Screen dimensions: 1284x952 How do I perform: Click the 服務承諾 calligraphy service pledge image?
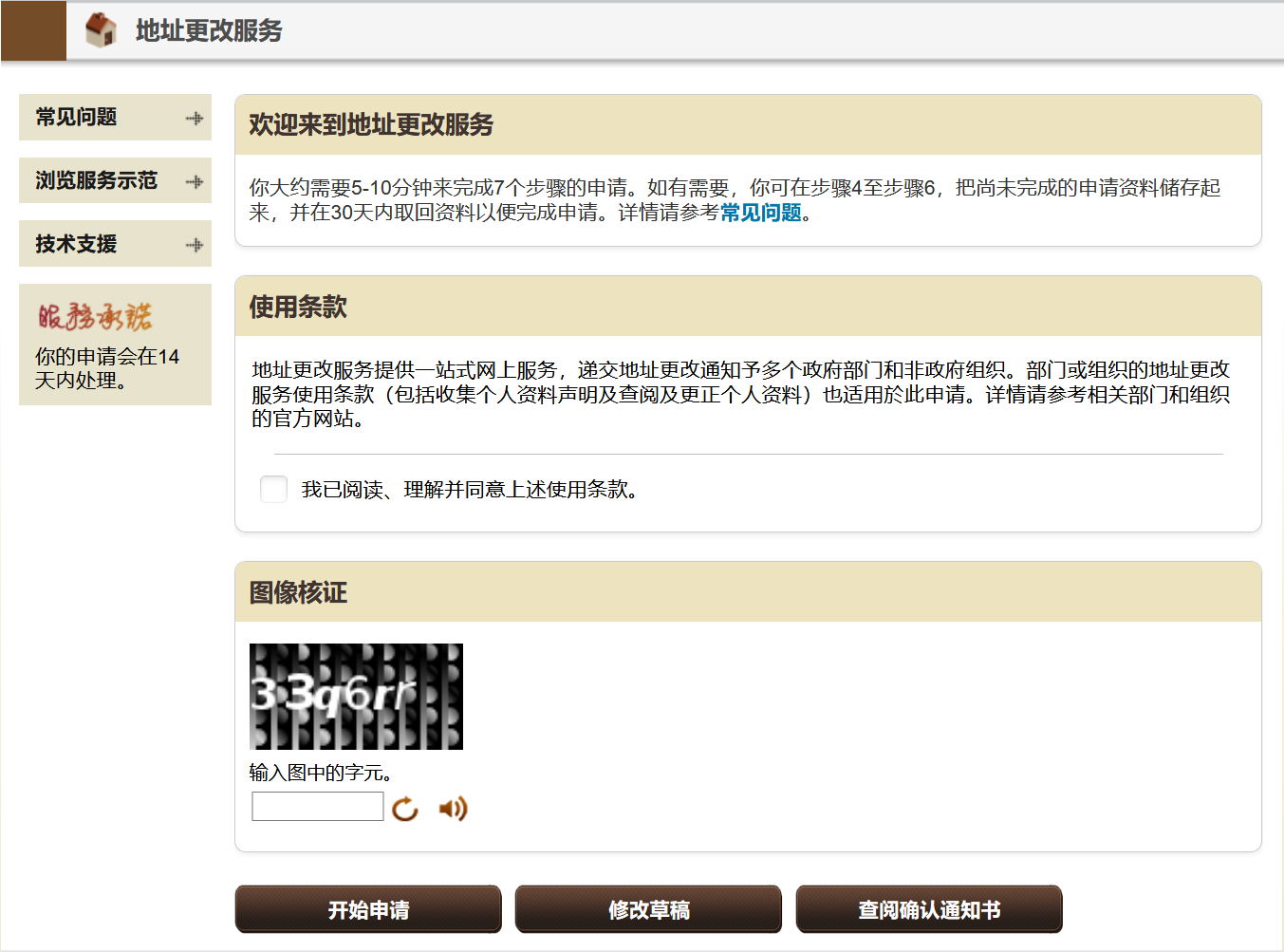(96, 315)
